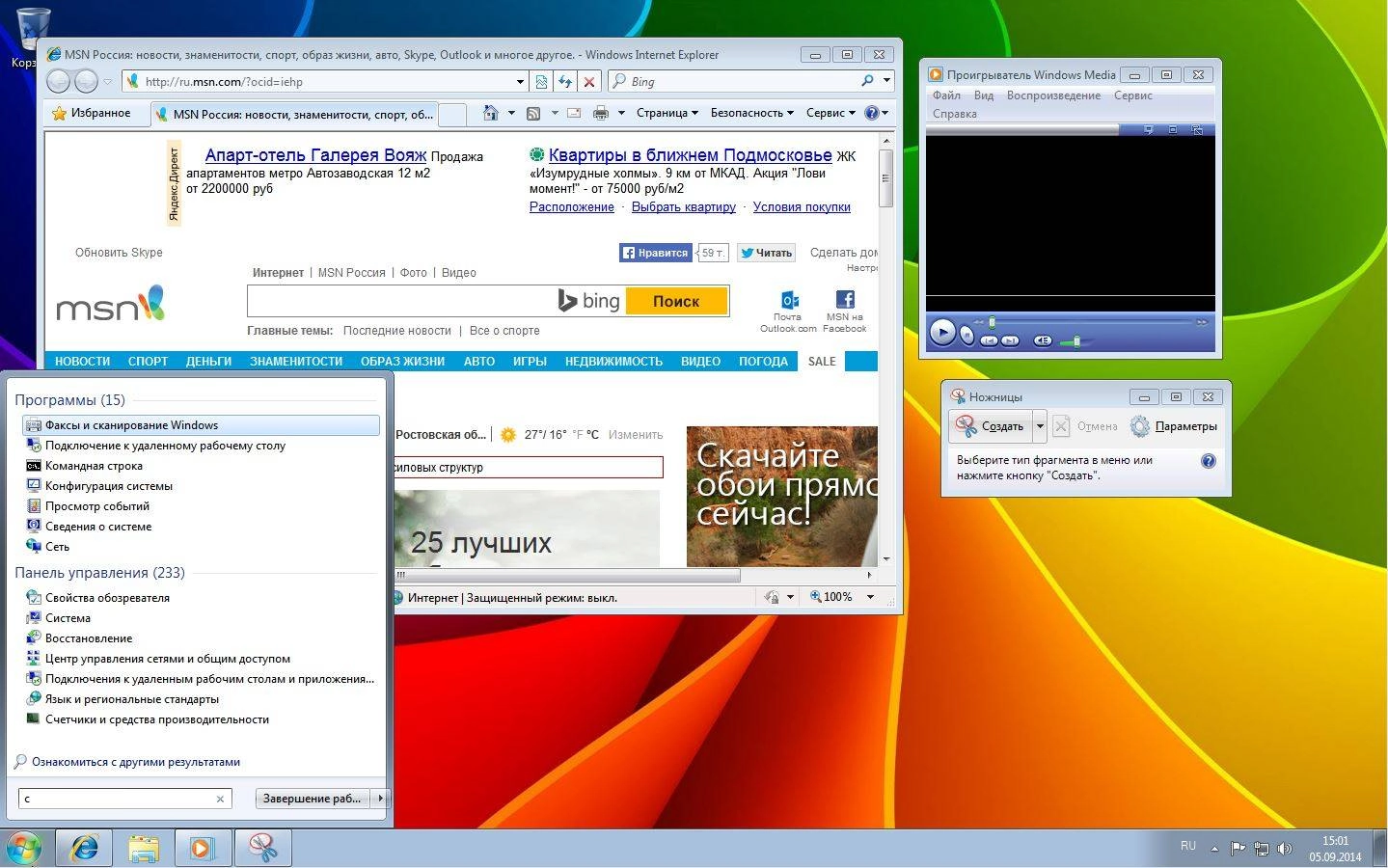This screenshot has width=1388, height=868.
Task: Open the Страница dropdown menu
Action: click(x=667, y=113)
